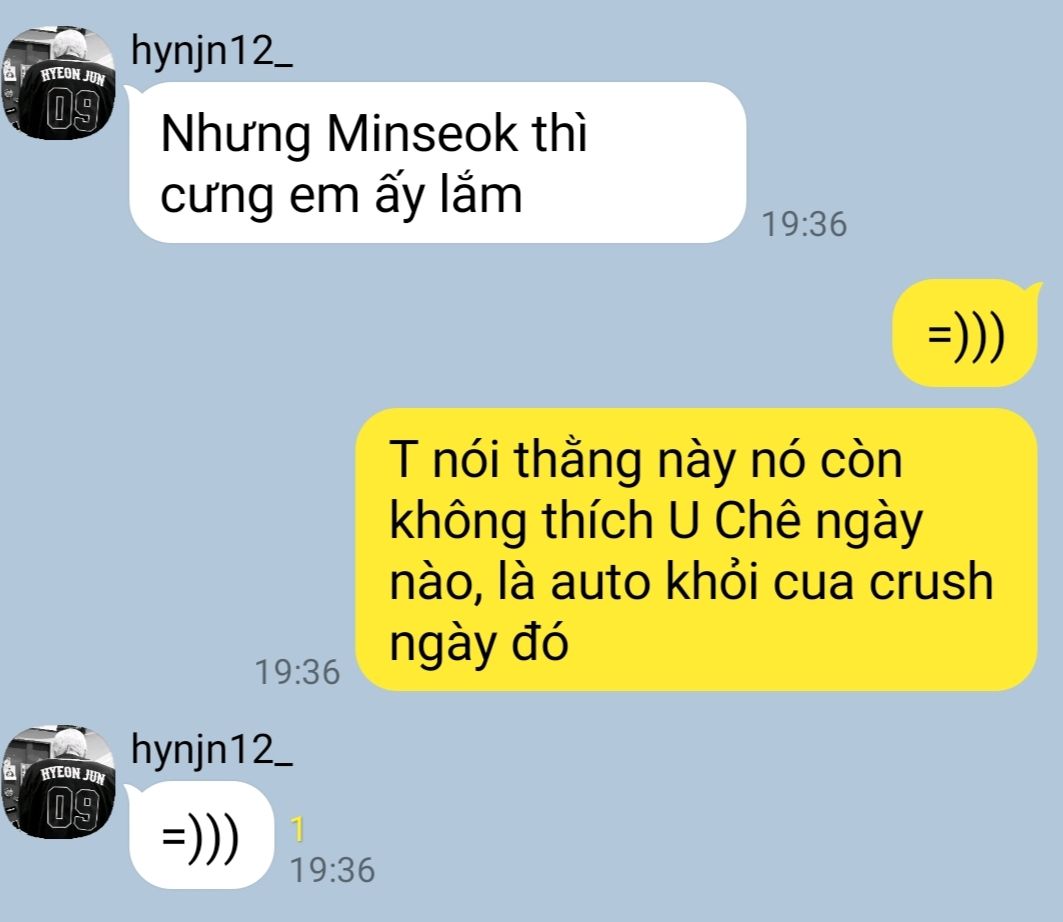Open the lower hynjn12_ profile picture
This screenshot has height=922, width=1063.
58,782
